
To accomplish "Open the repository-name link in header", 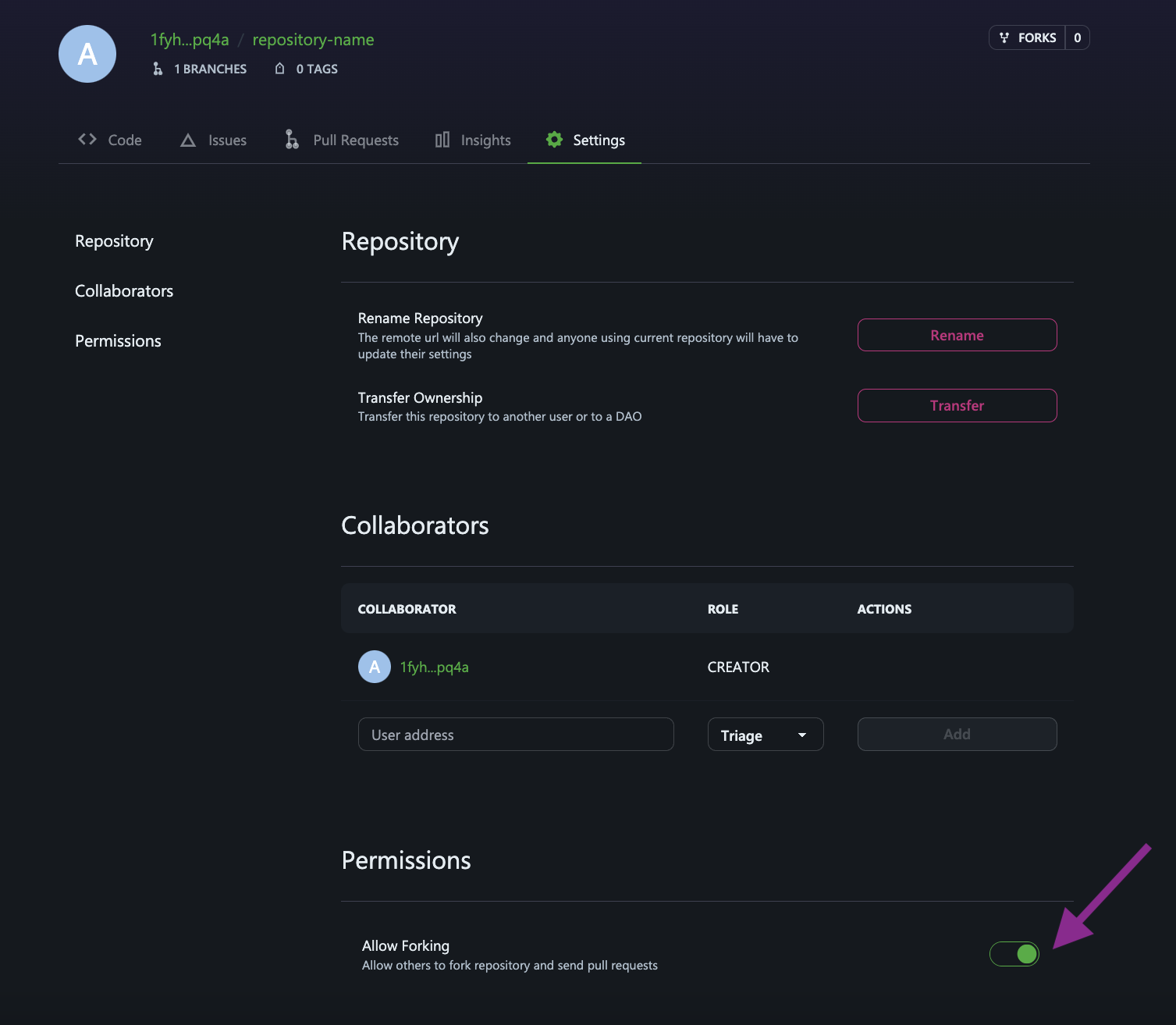I will coord(313,40).
